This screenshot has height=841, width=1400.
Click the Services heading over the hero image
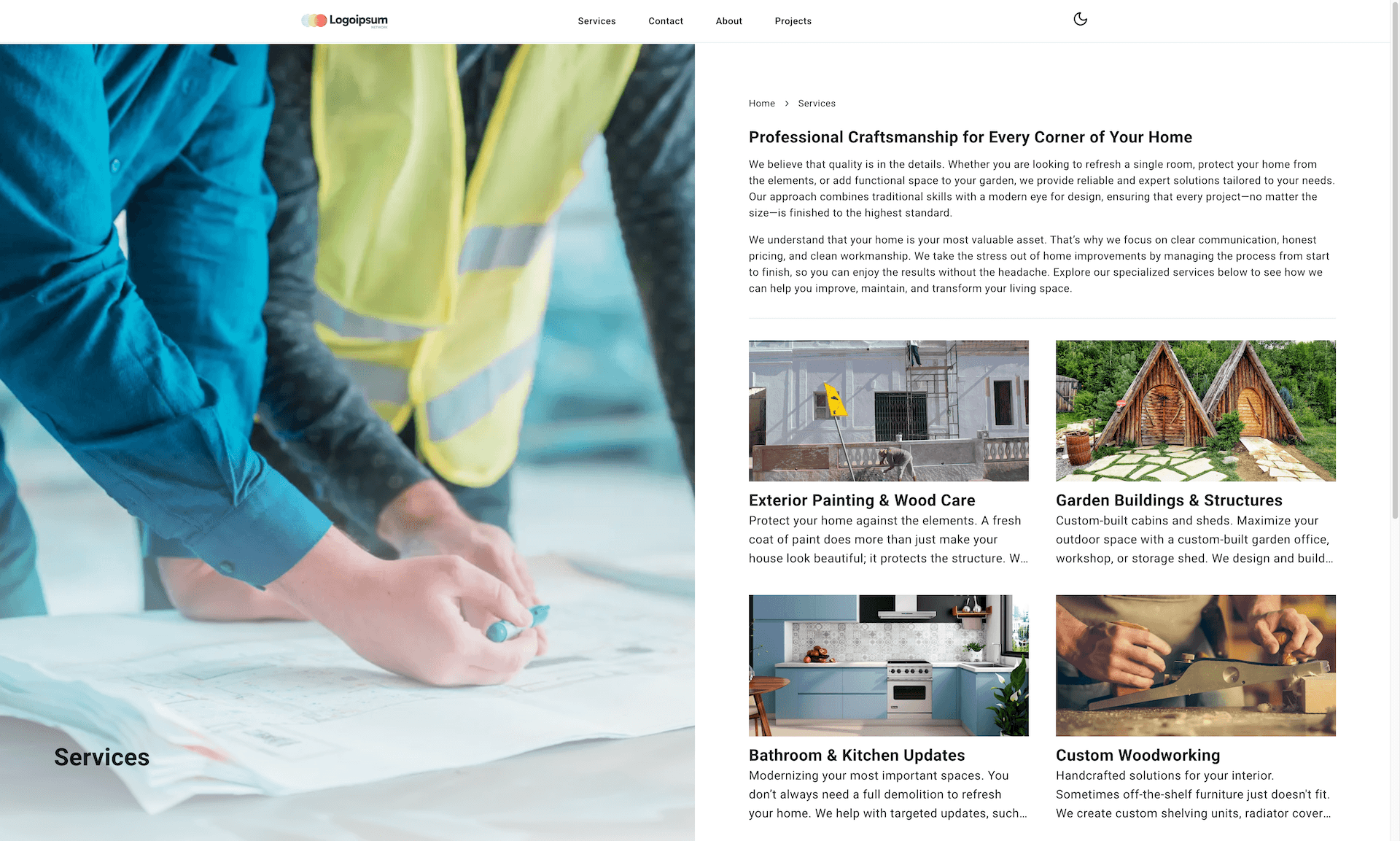[x=101, y=757]
